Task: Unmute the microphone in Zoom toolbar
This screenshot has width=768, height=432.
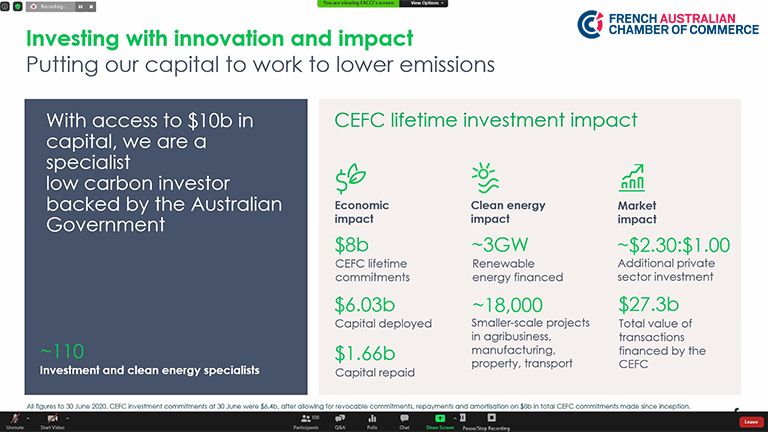Action: coord(15,420)
